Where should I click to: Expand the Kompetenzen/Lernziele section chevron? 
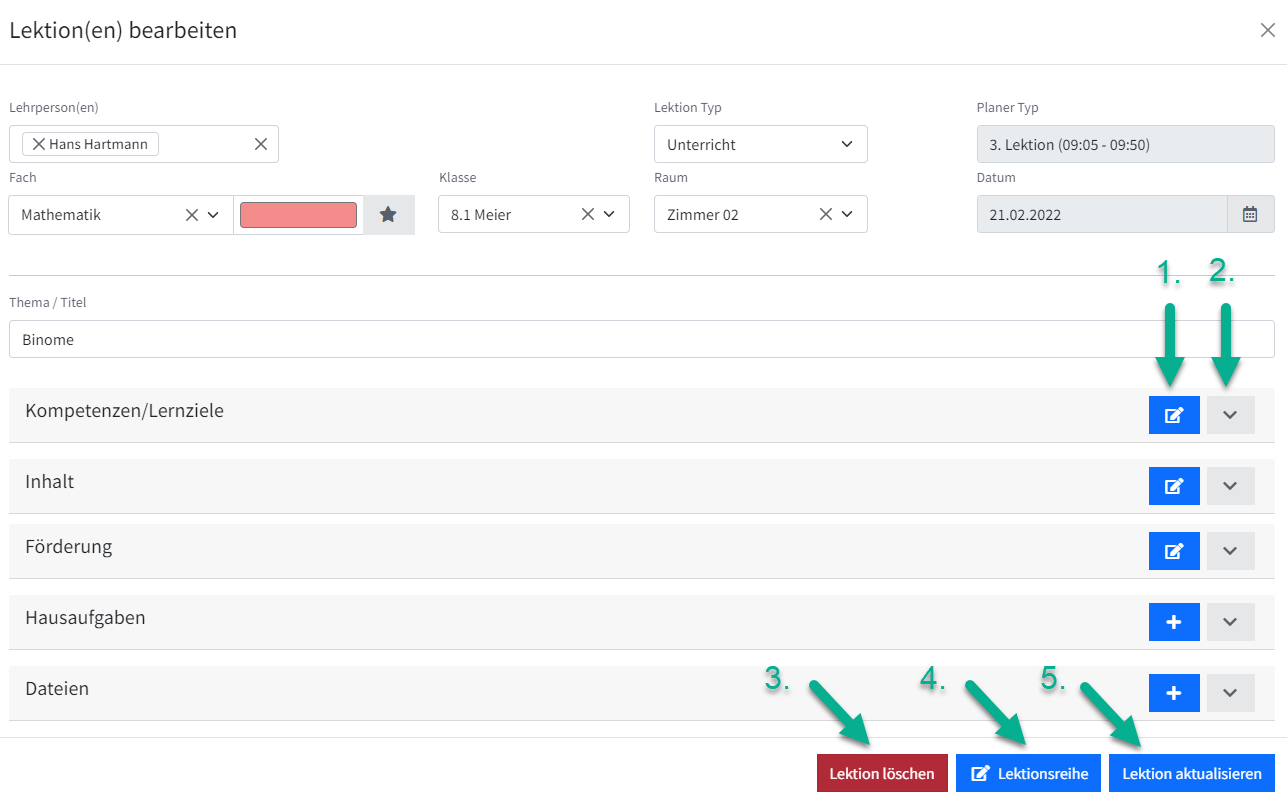click(1230, 415)
